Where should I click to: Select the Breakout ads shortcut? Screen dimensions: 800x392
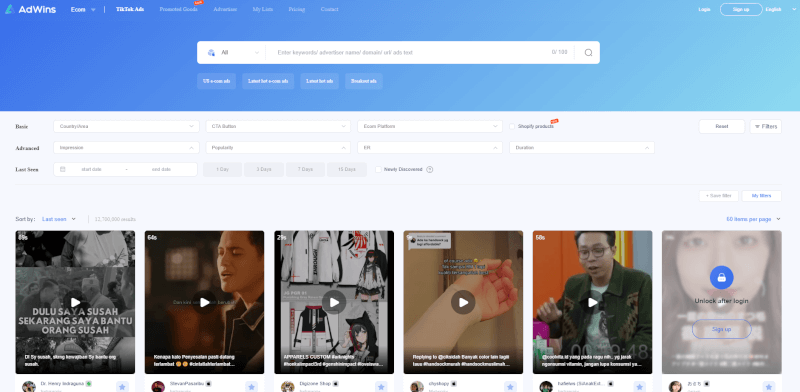click(364, 81)
